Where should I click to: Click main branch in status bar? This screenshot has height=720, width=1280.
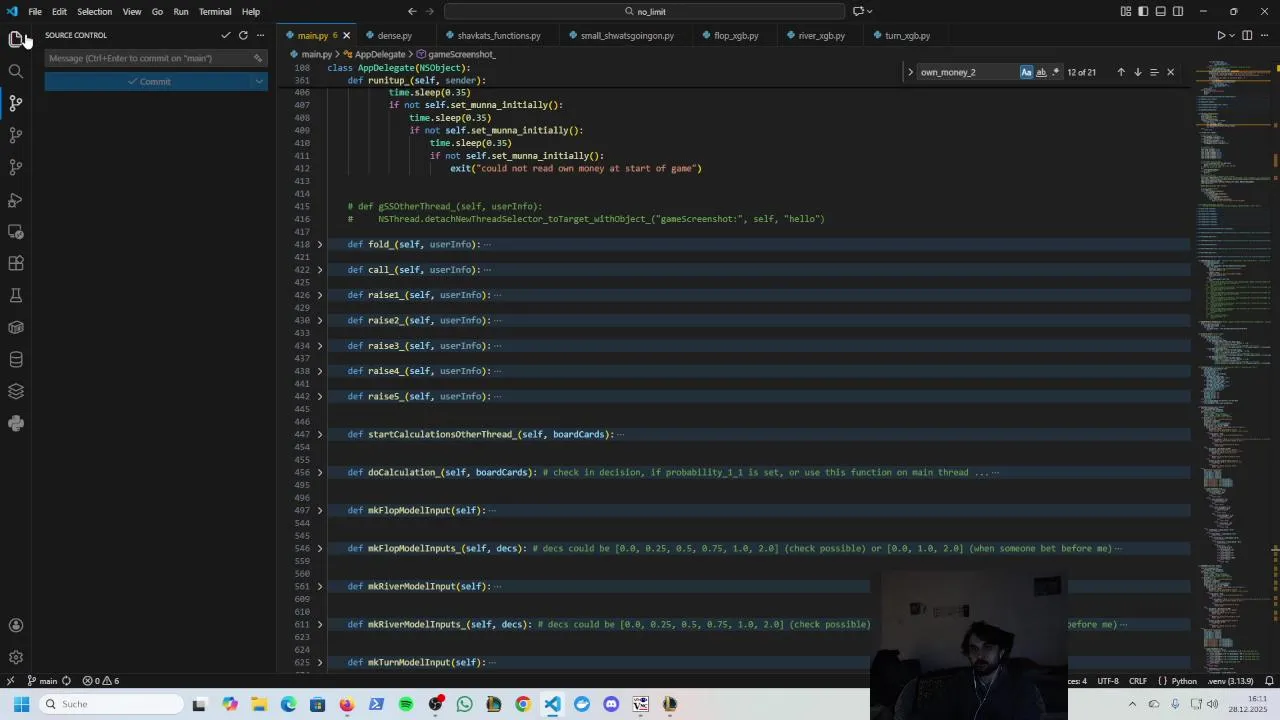point(42,681)
